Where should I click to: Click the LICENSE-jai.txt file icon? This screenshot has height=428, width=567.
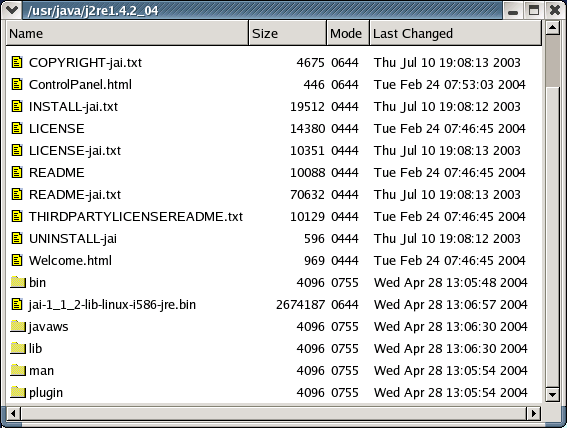pos(17,150)
